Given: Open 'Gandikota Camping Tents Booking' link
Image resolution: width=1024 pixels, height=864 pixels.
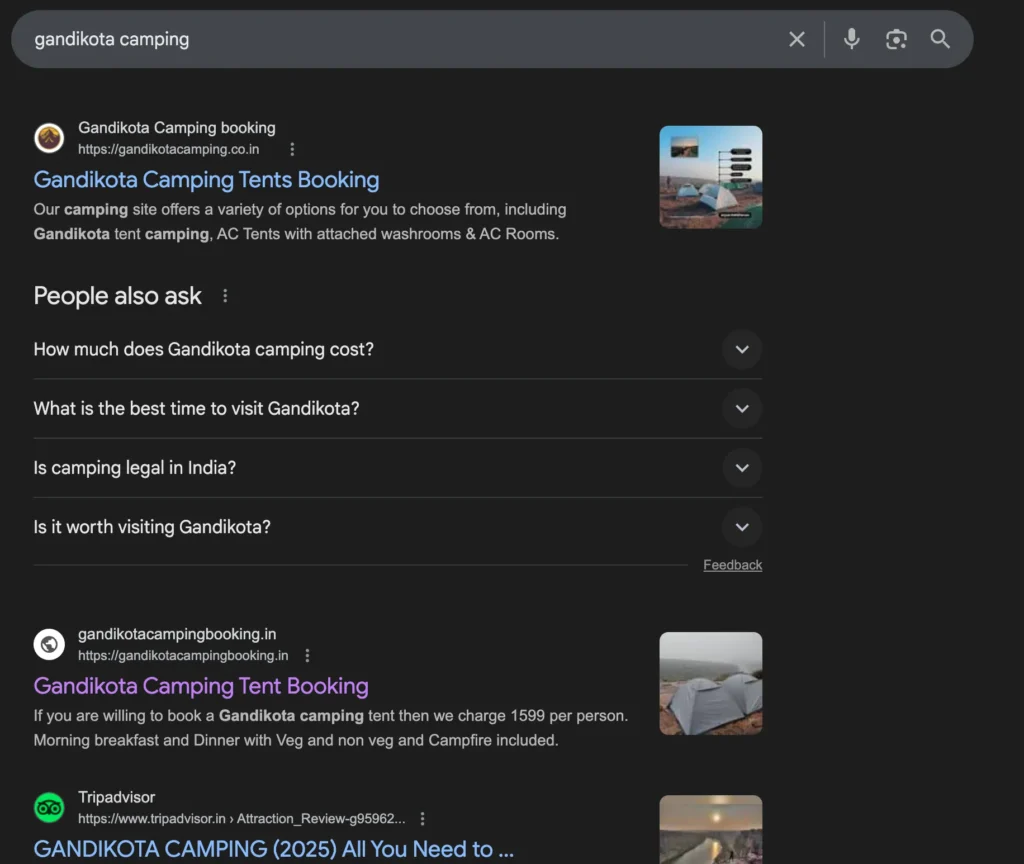Looking at the screenshot, I should coord(206,180).
